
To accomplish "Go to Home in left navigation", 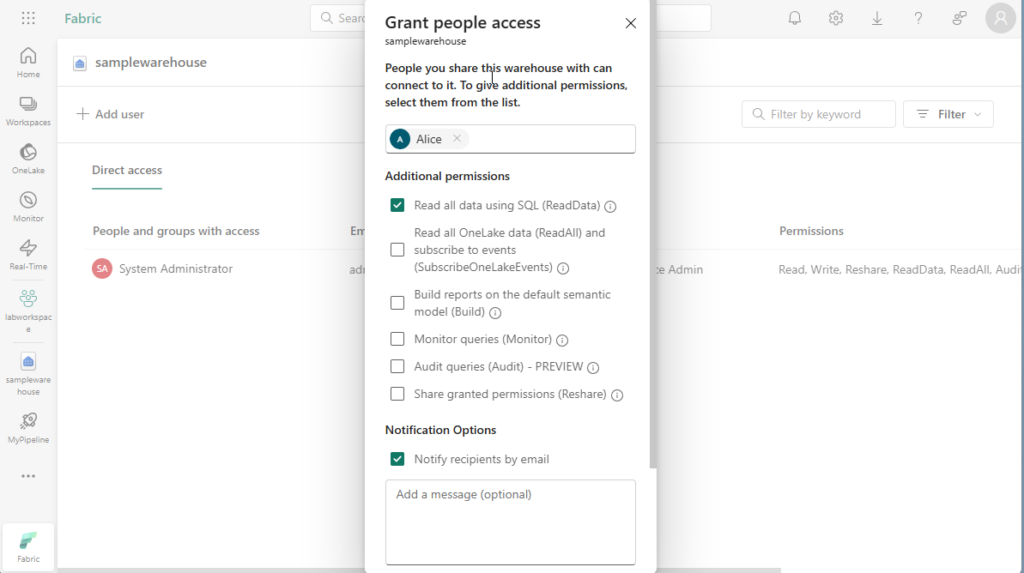I will pyautogui.click(x=28, y=61).
